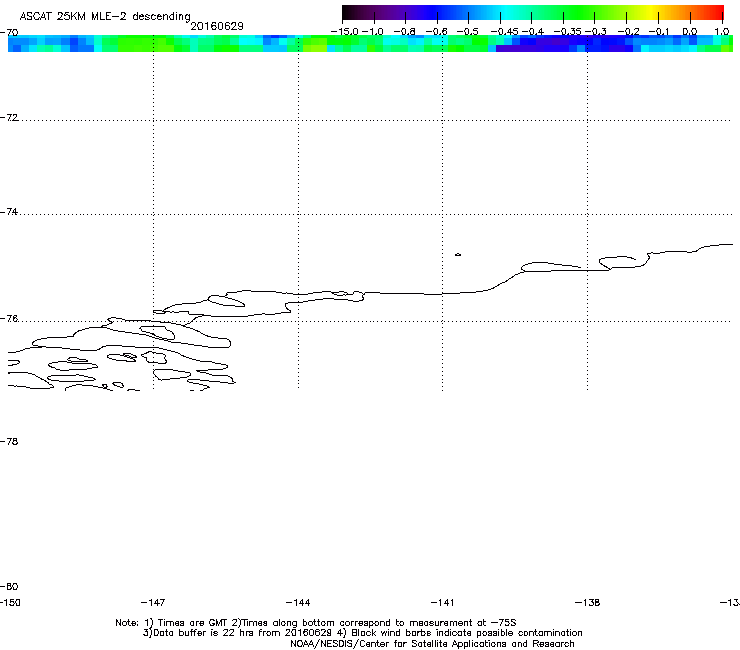Click the -0.5 colorbar label
Screen dimensions: 740x650
(x=468, y=32)
